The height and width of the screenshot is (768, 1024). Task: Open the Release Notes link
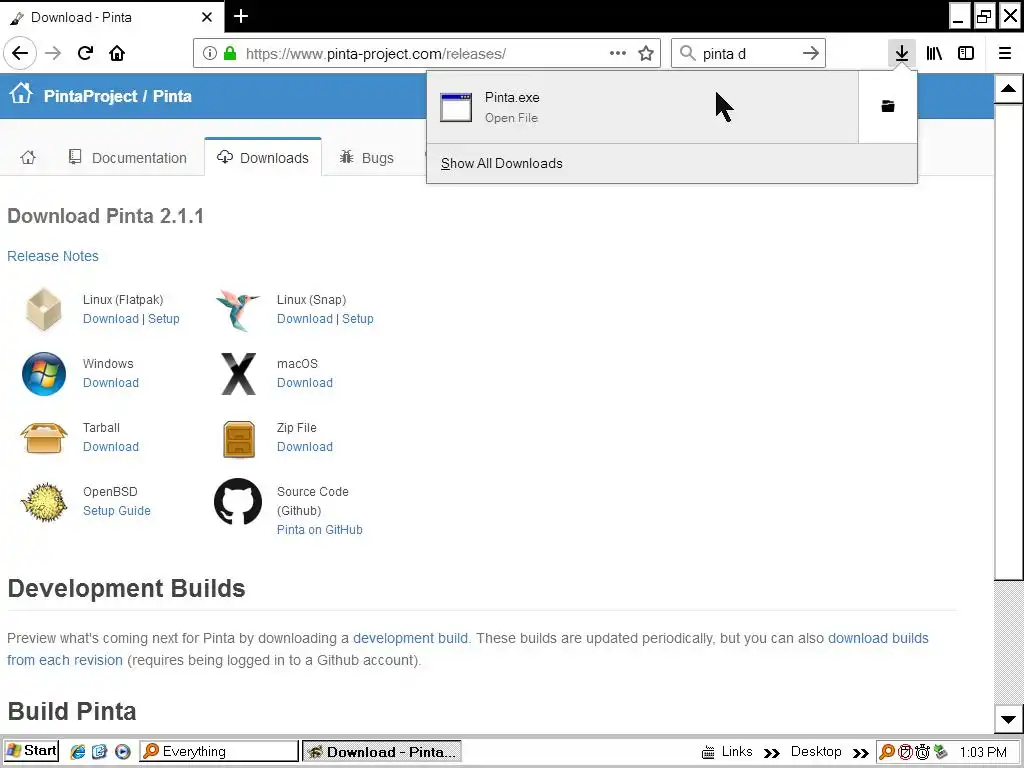click(x=53, y=256)
